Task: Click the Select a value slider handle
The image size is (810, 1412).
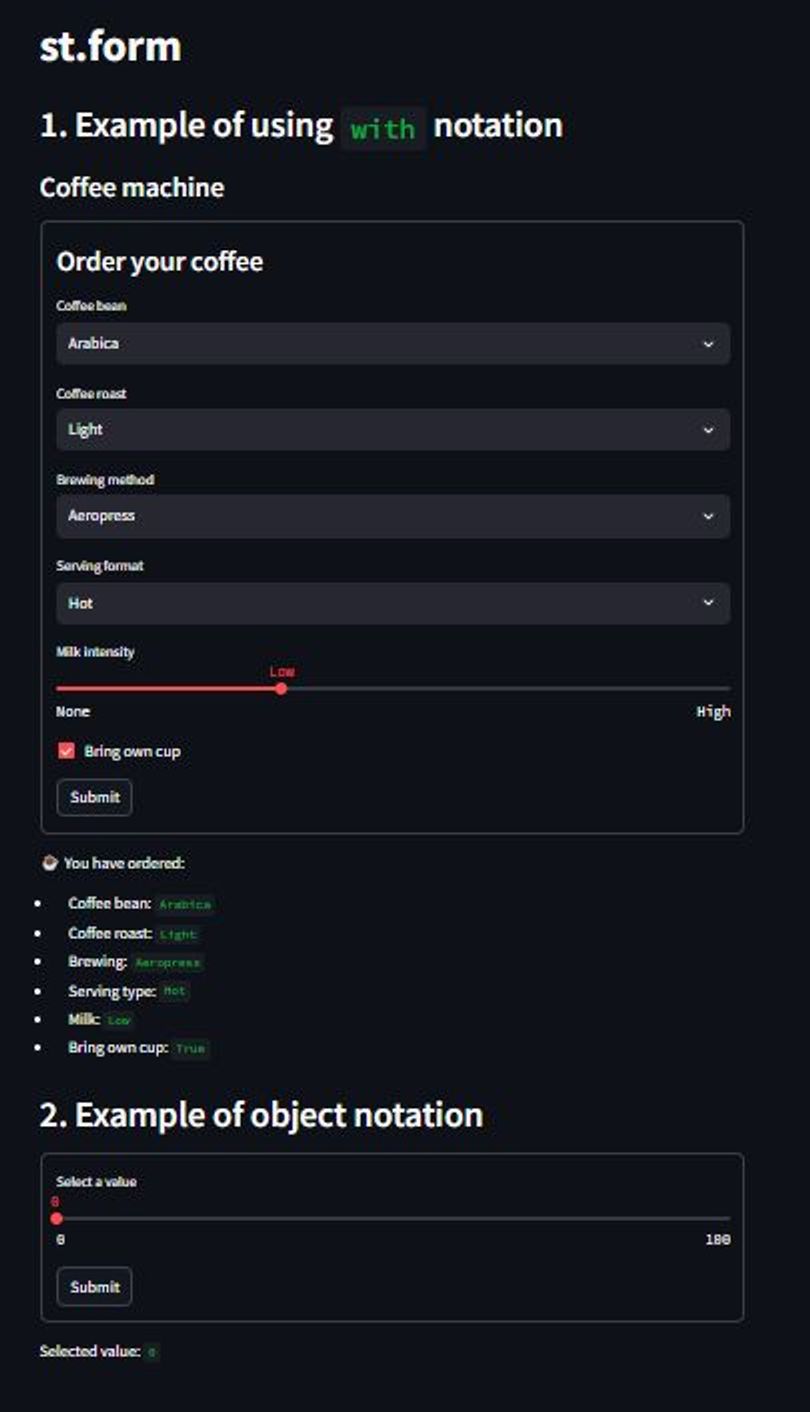Action: 57,1218
